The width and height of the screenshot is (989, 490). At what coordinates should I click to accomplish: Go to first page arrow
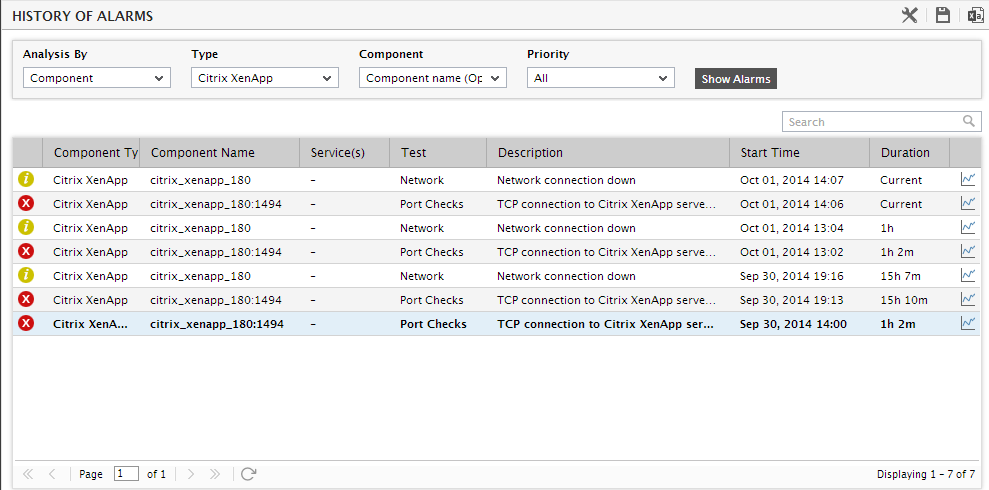point(28,474)
